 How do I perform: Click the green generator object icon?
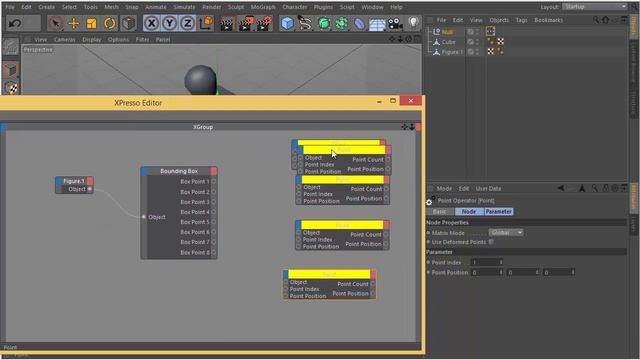click(x=323, y=23)
